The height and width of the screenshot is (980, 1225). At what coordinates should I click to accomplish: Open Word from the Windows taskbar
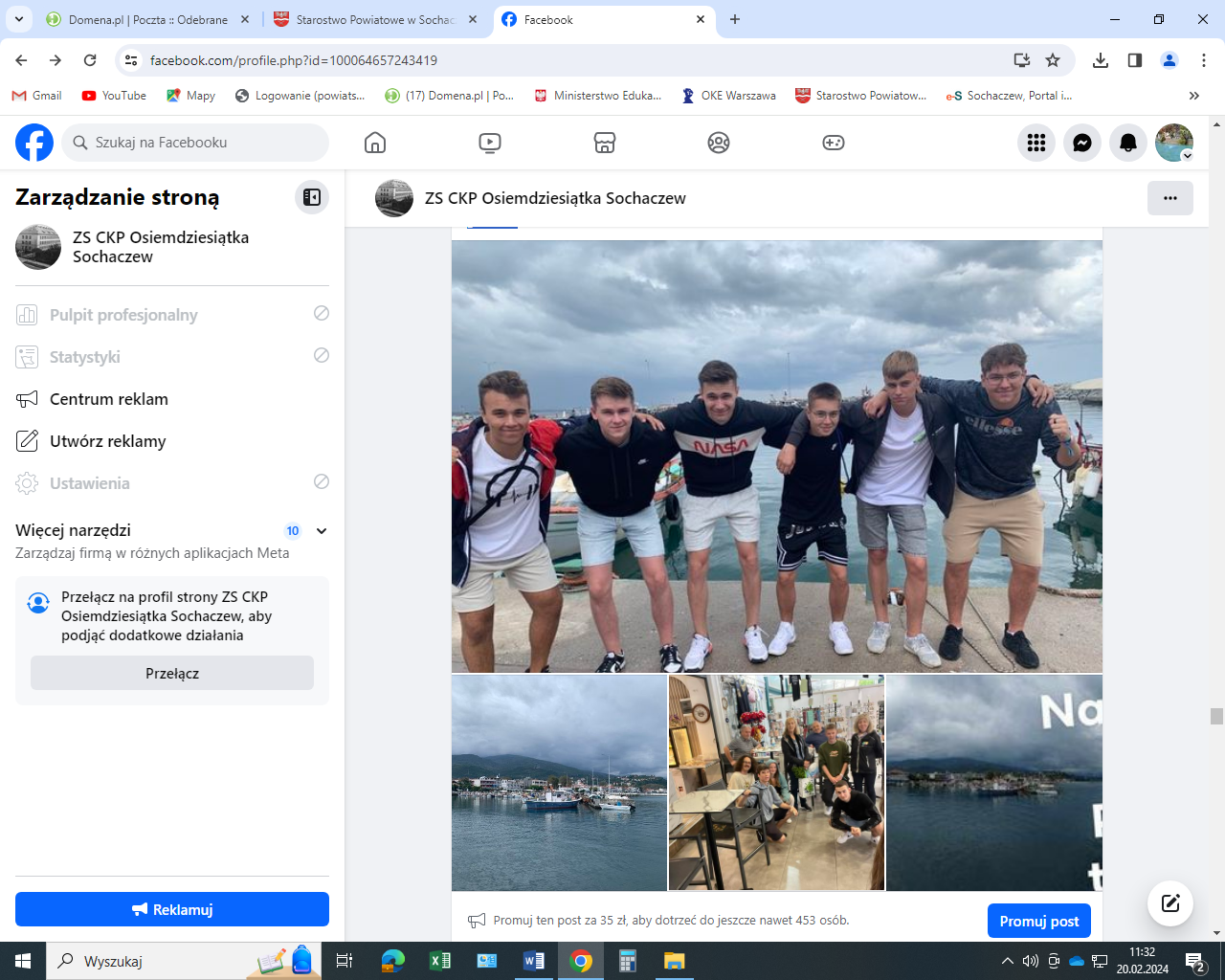click(x=534, y=961)
